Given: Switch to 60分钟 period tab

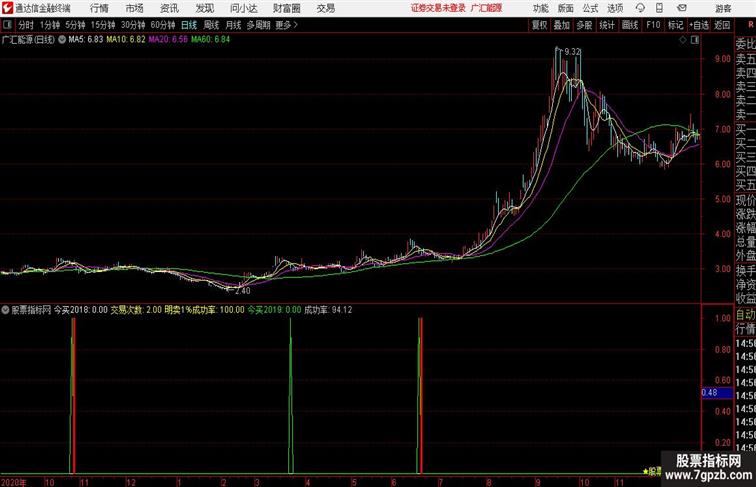Looking at the screenshot, I should [x=163, y=25].
